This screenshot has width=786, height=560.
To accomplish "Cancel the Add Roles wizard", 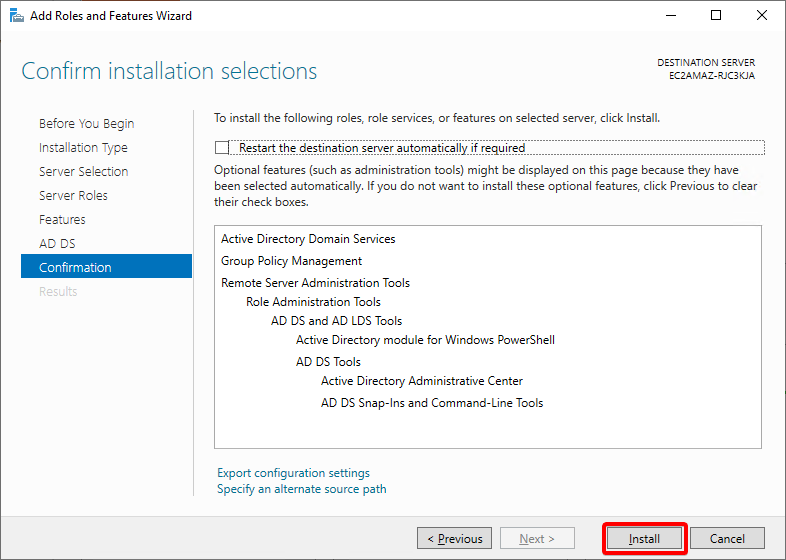I will click(727, 538).
